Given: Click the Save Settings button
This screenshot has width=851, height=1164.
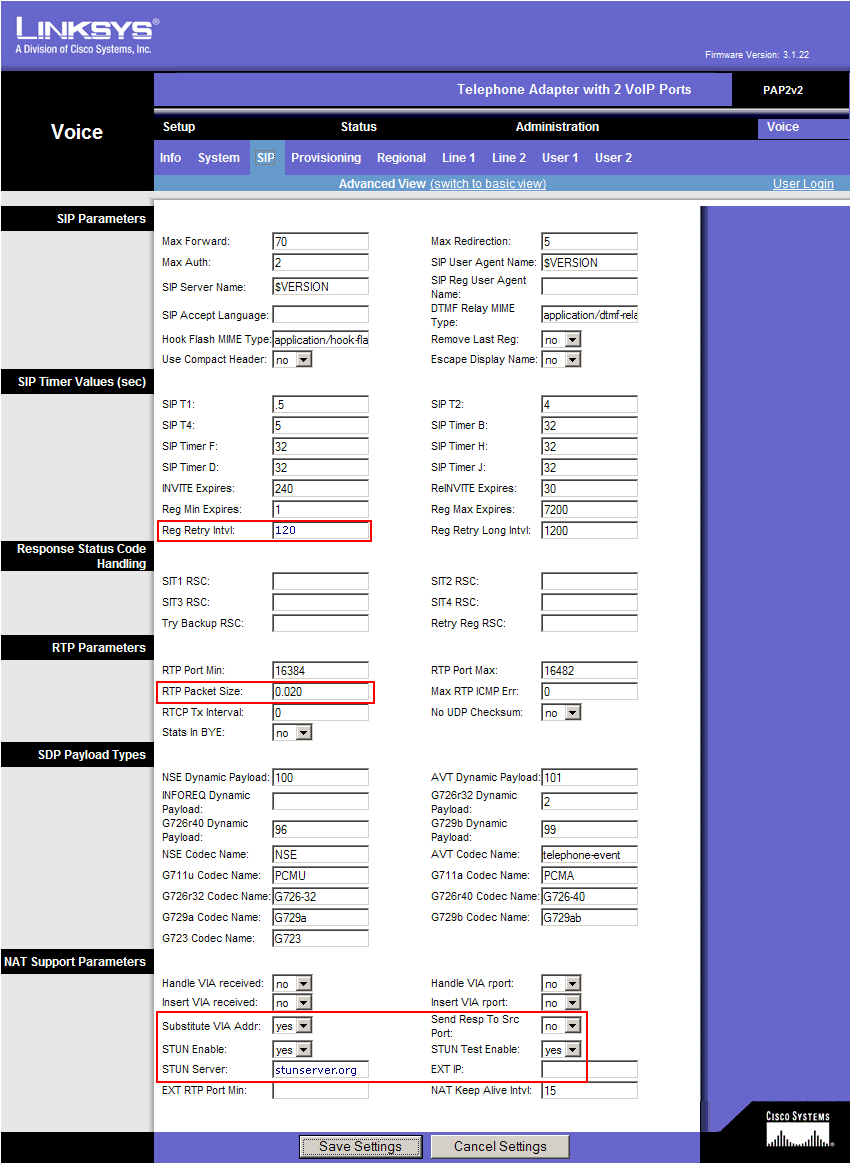Looking at the screenshot, I should [x=361, y=1146].
